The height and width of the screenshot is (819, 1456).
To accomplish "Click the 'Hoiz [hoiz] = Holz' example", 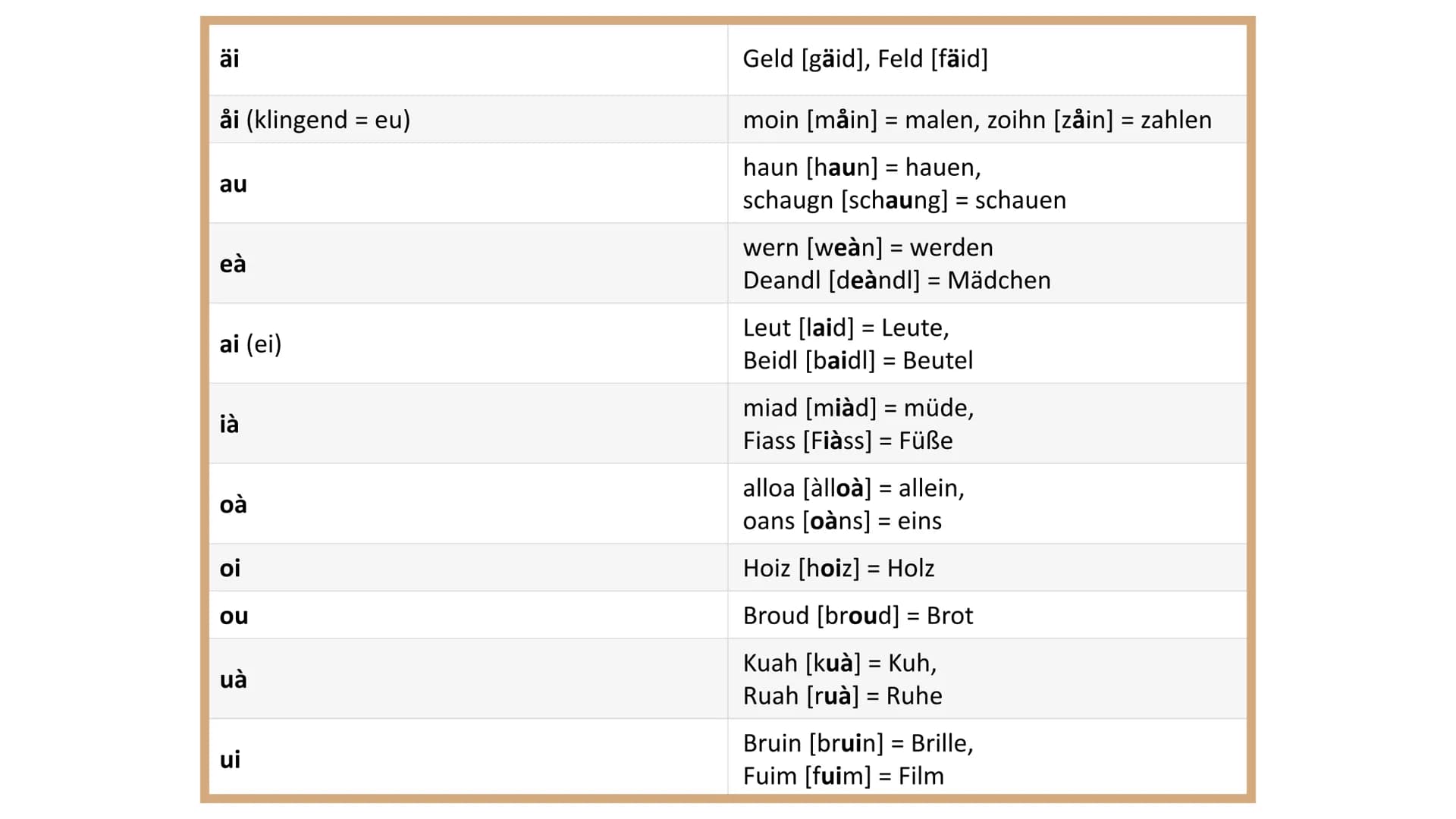I will (839, 568).
